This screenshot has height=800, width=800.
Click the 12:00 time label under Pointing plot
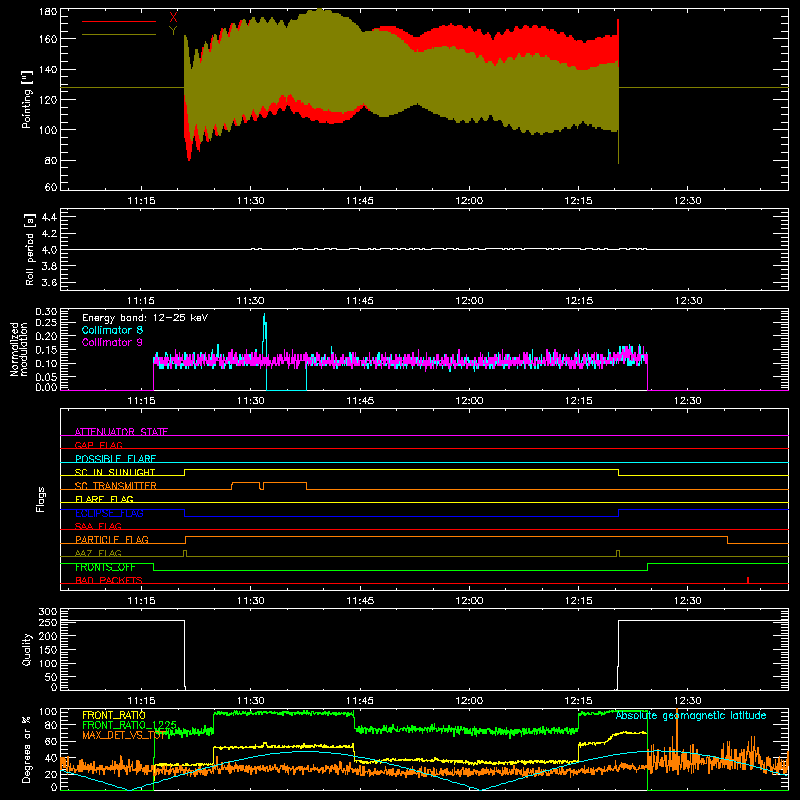click(x=469, y=201)
